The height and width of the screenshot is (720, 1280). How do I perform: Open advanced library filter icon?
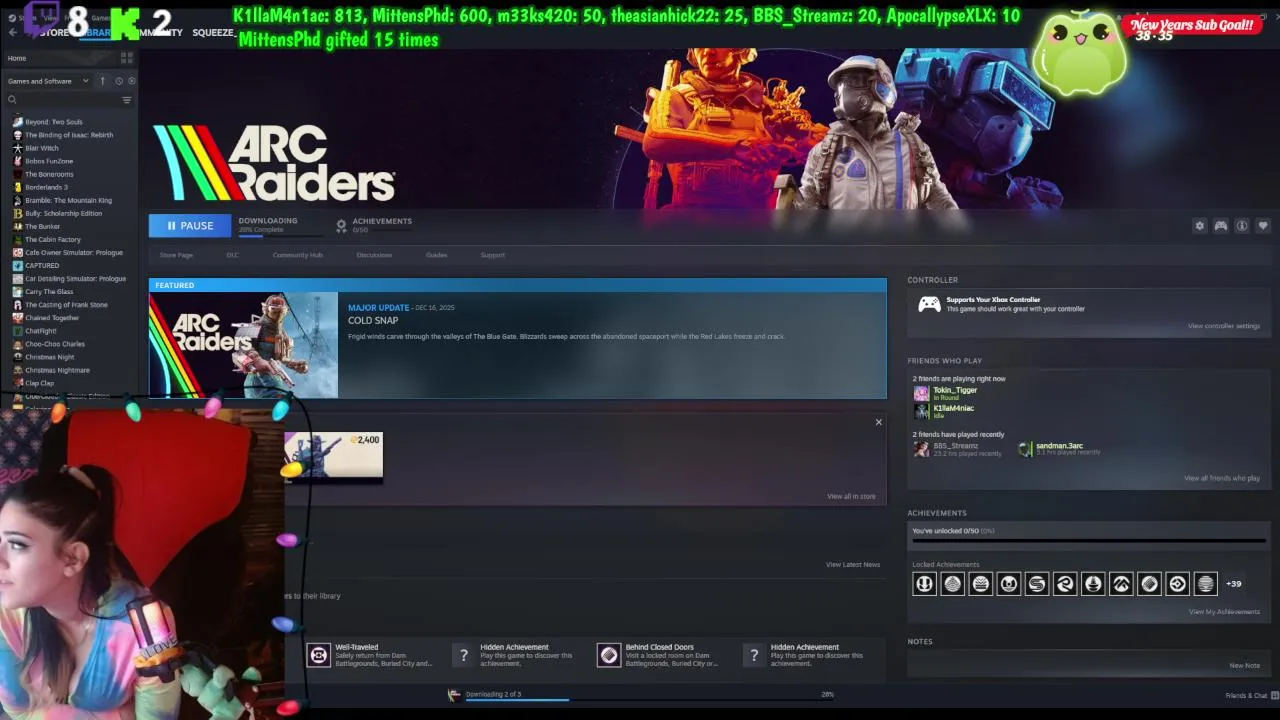[x=127, y=100]
